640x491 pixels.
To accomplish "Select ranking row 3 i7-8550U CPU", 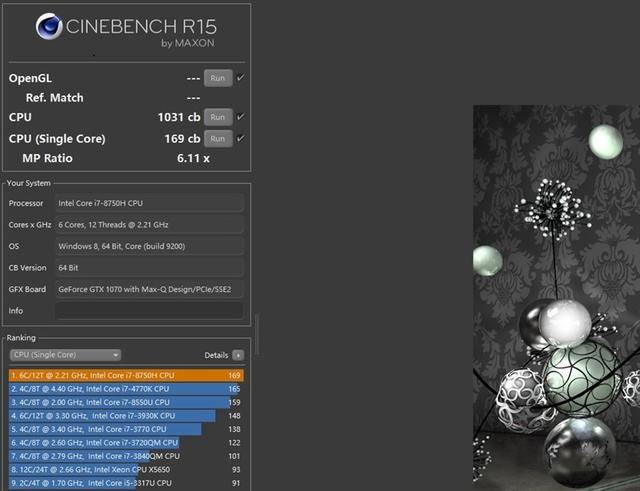I will [x=126, y=402].
